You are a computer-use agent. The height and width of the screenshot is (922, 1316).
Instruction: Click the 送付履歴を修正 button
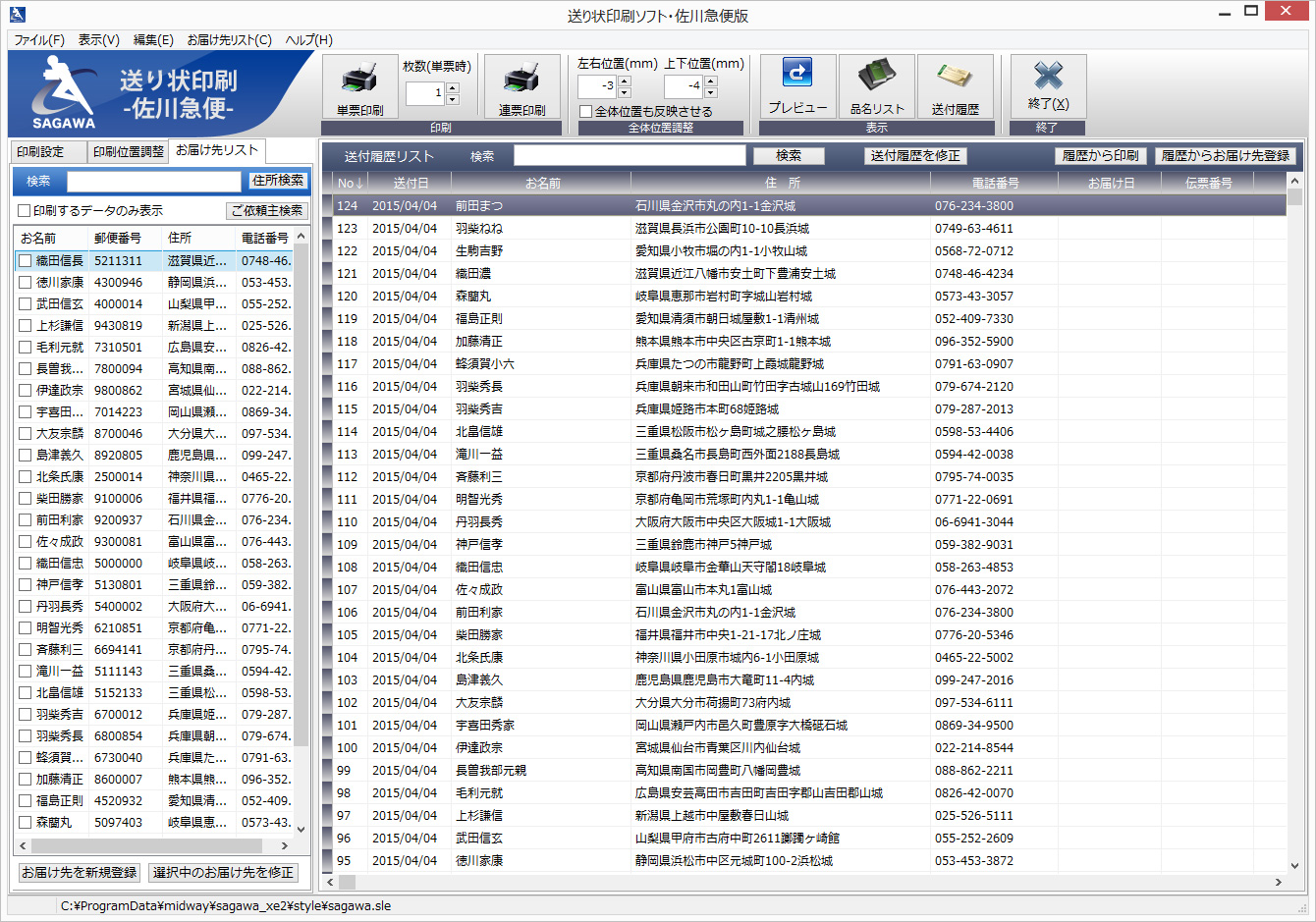point(915,156)
